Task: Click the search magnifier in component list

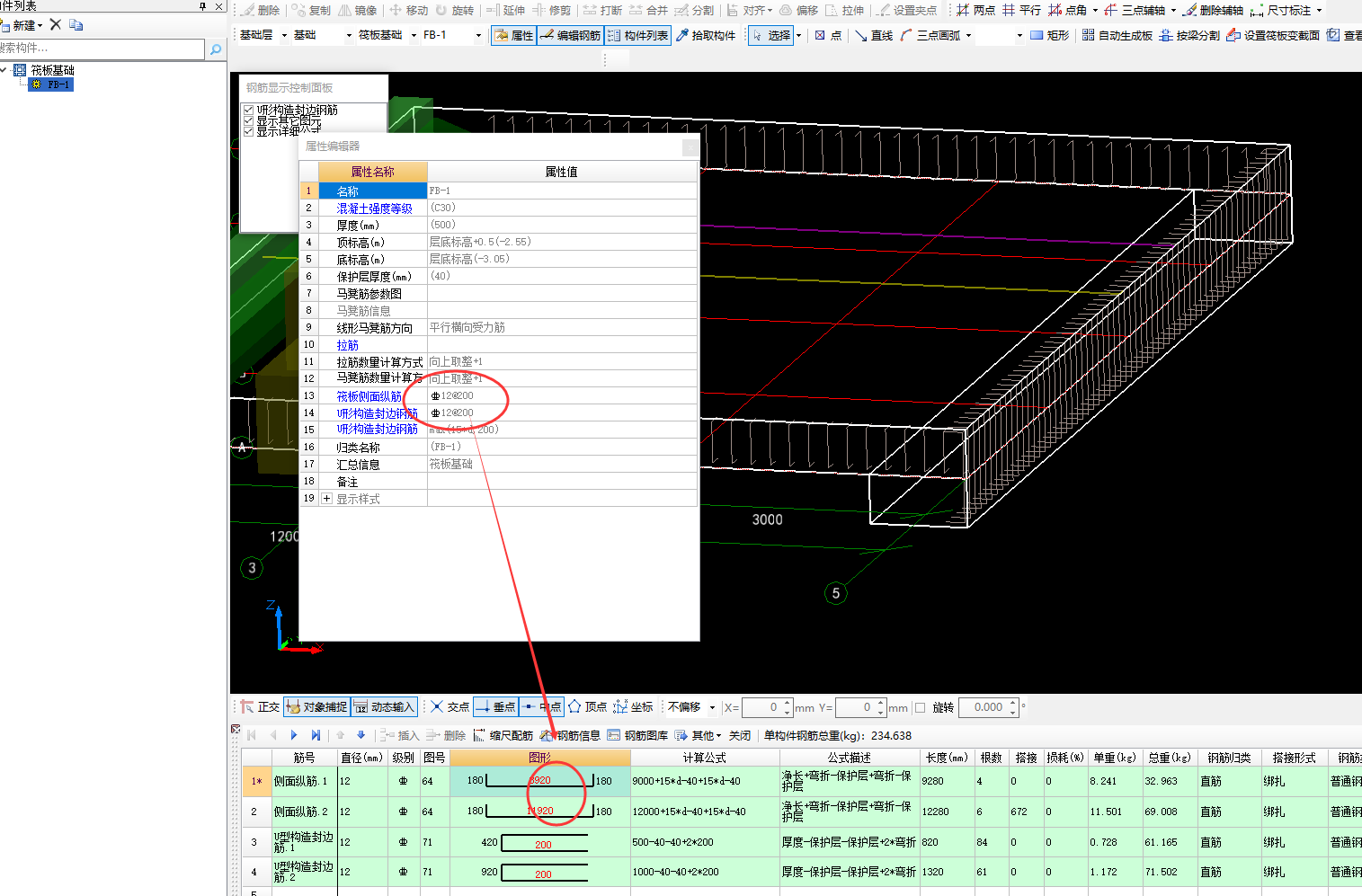Action: pos(216,49)
